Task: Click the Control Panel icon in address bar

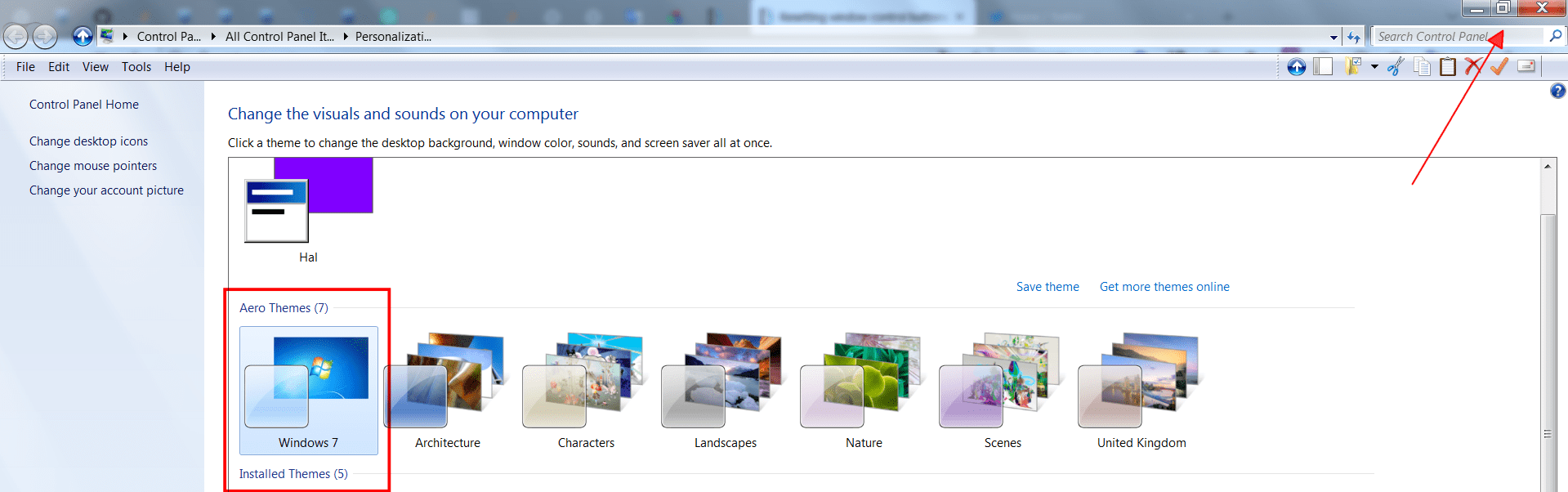Action: tap(107, 36)
